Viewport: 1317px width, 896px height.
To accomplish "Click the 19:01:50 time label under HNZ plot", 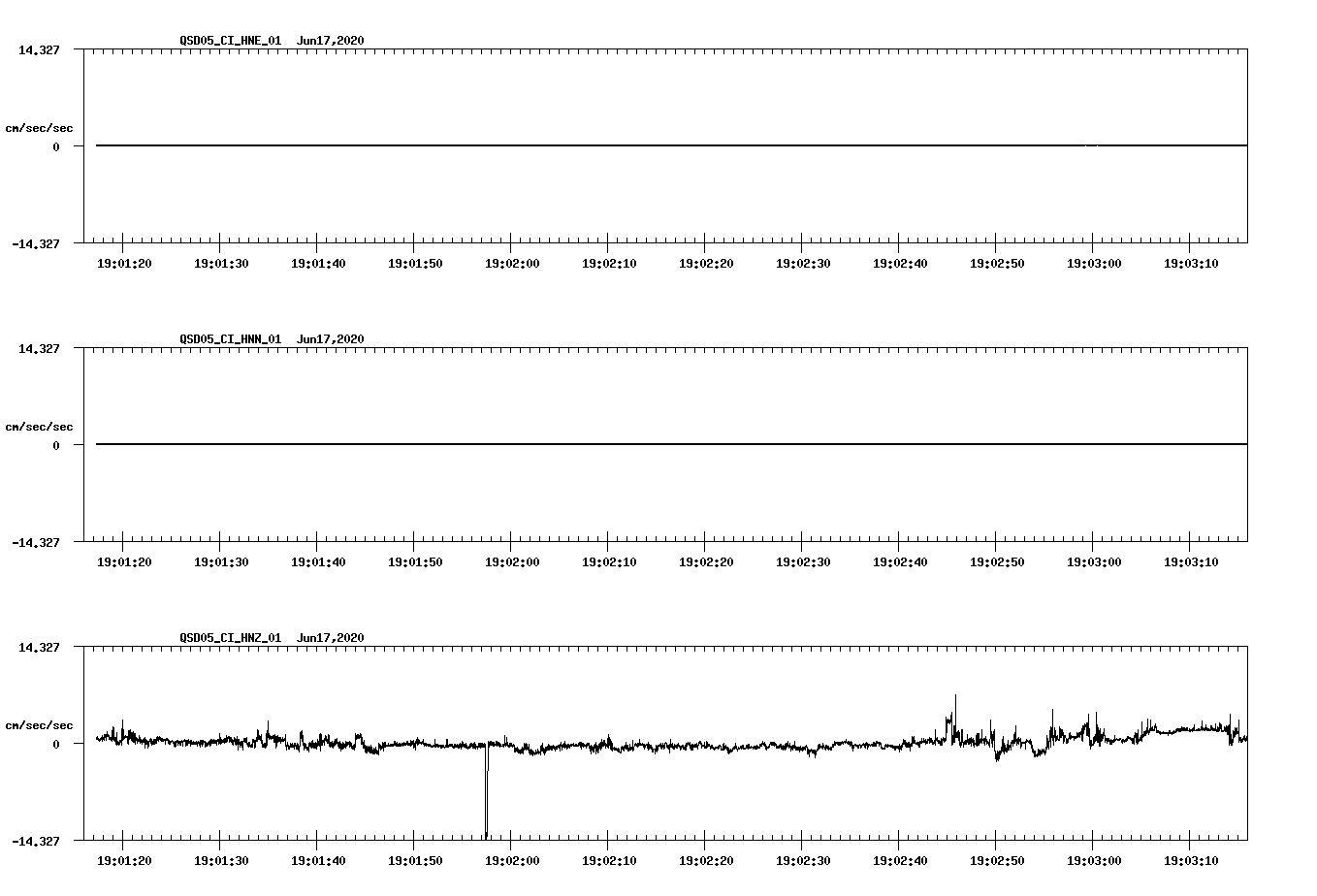I will click(x=415, y=861).
